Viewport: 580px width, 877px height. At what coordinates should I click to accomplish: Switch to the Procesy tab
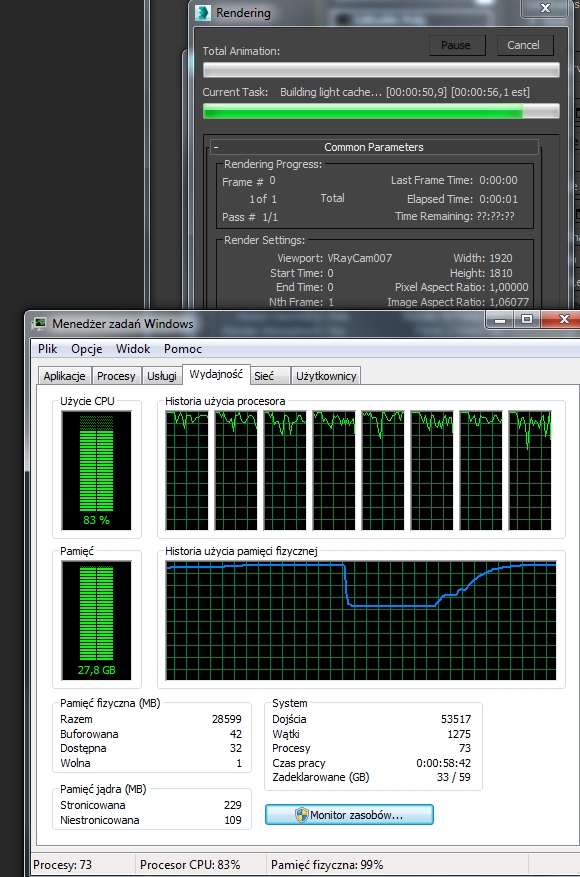116,376
